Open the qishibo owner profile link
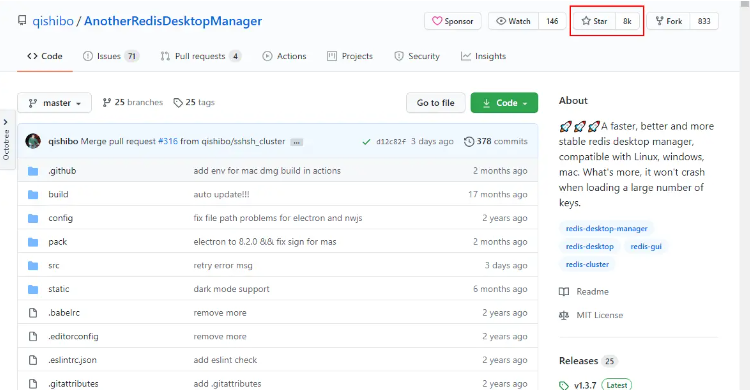Image resolution: width=750 pixels, height=390 pixels. pyautogui.click(x=53, y=21)
